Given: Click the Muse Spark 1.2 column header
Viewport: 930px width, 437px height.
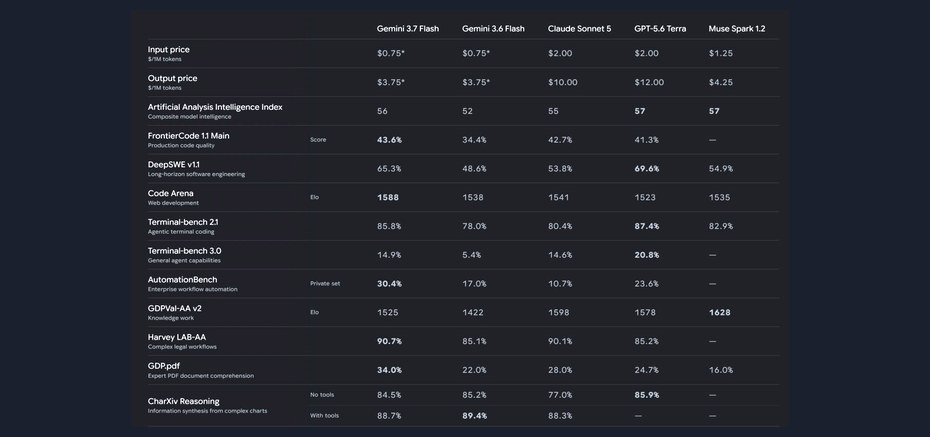Looking at the screenshot, I should (x=737, y=28).
